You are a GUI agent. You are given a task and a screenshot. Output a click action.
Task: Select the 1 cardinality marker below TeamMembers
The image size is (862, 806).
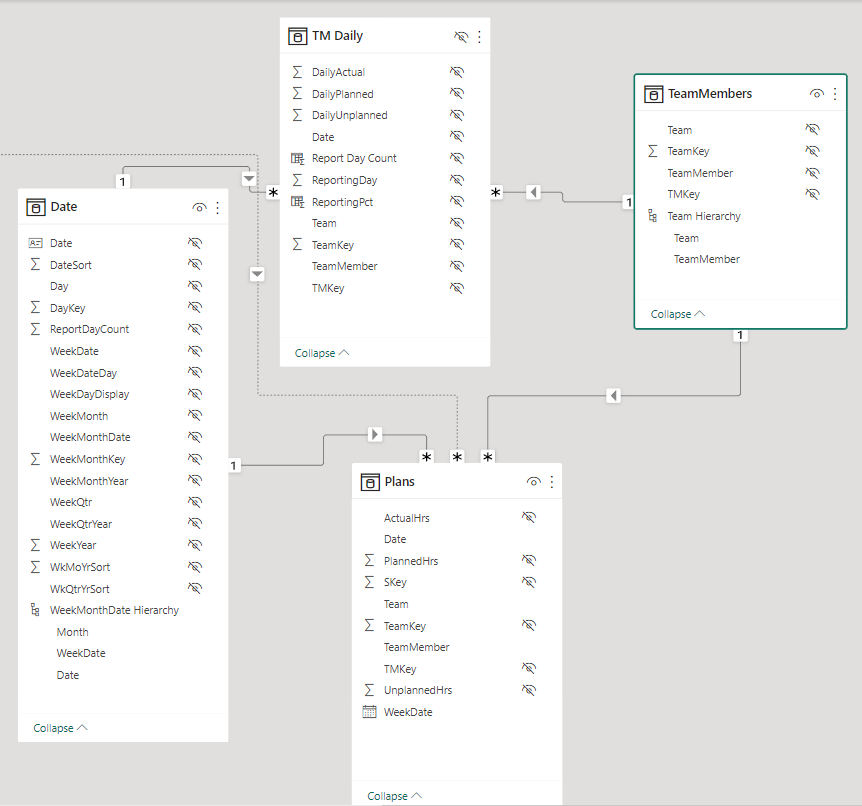(740, 335)
